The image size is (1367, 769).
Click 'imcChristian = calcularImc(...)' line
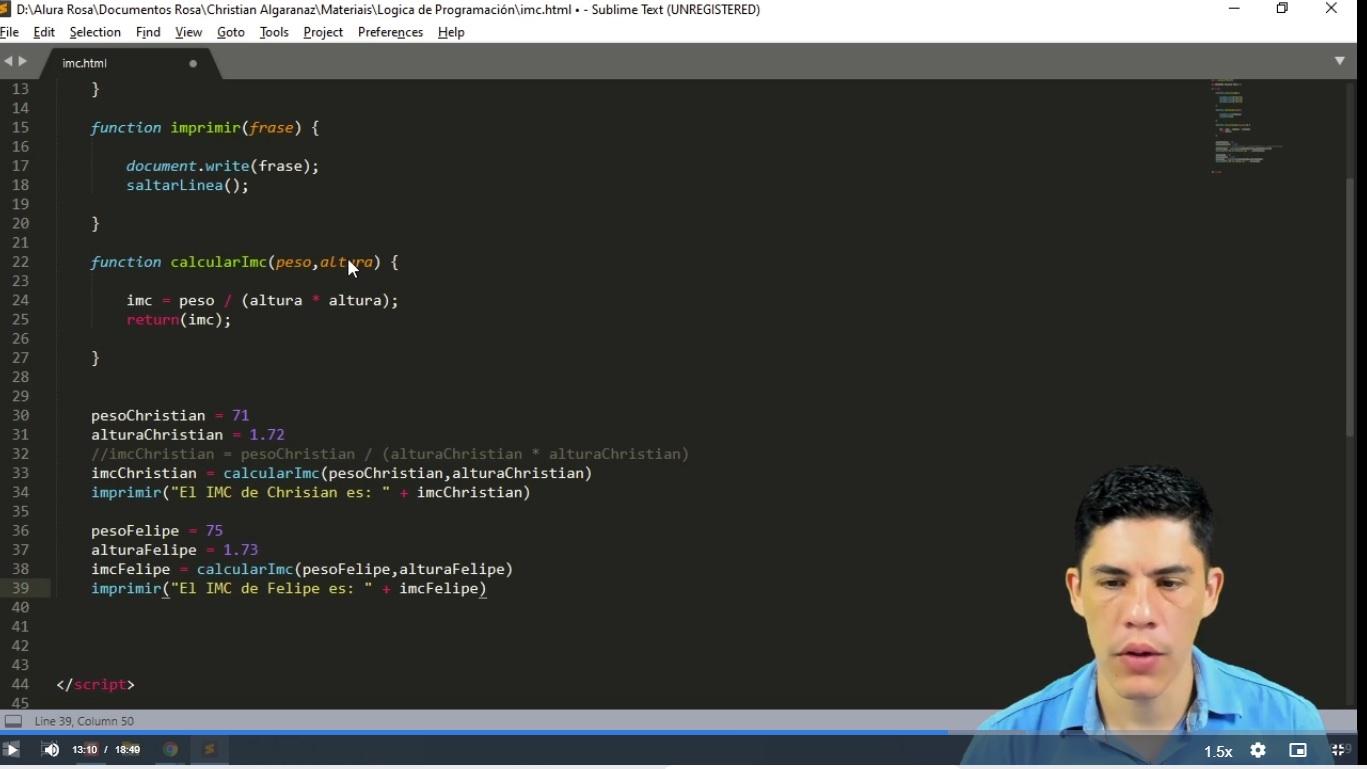[341, 473]
